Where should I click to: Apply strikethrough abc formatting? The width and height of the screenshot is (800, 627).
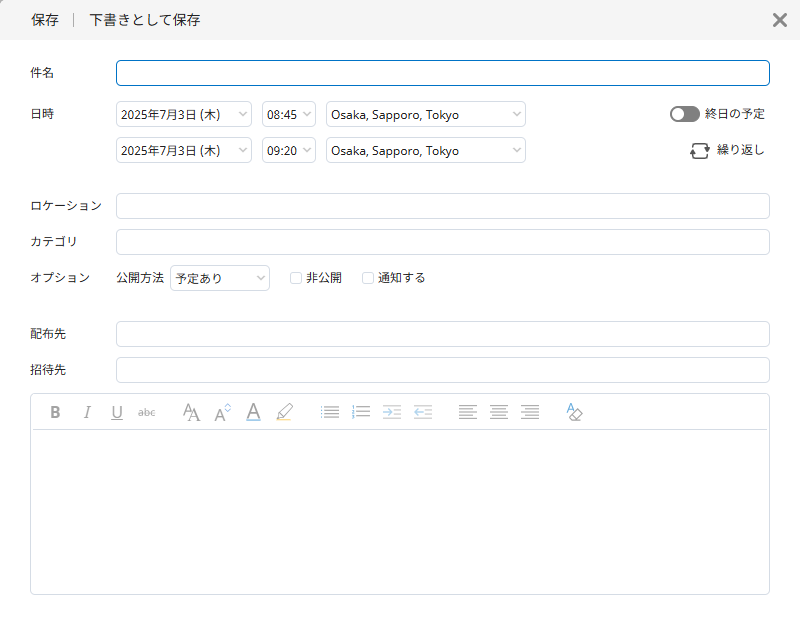146,412
